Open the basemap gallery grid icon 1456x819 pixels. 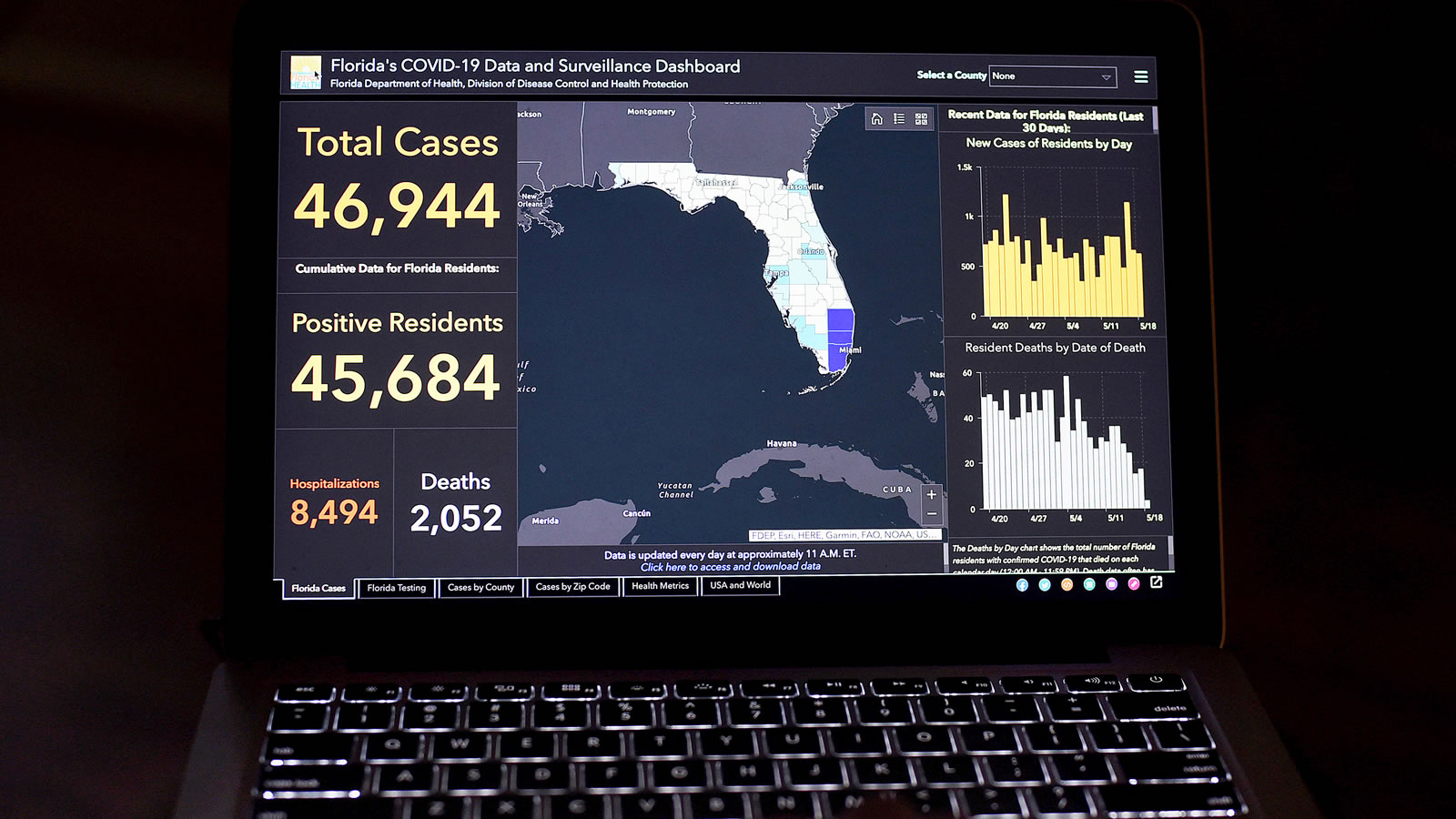pos(921,118)
